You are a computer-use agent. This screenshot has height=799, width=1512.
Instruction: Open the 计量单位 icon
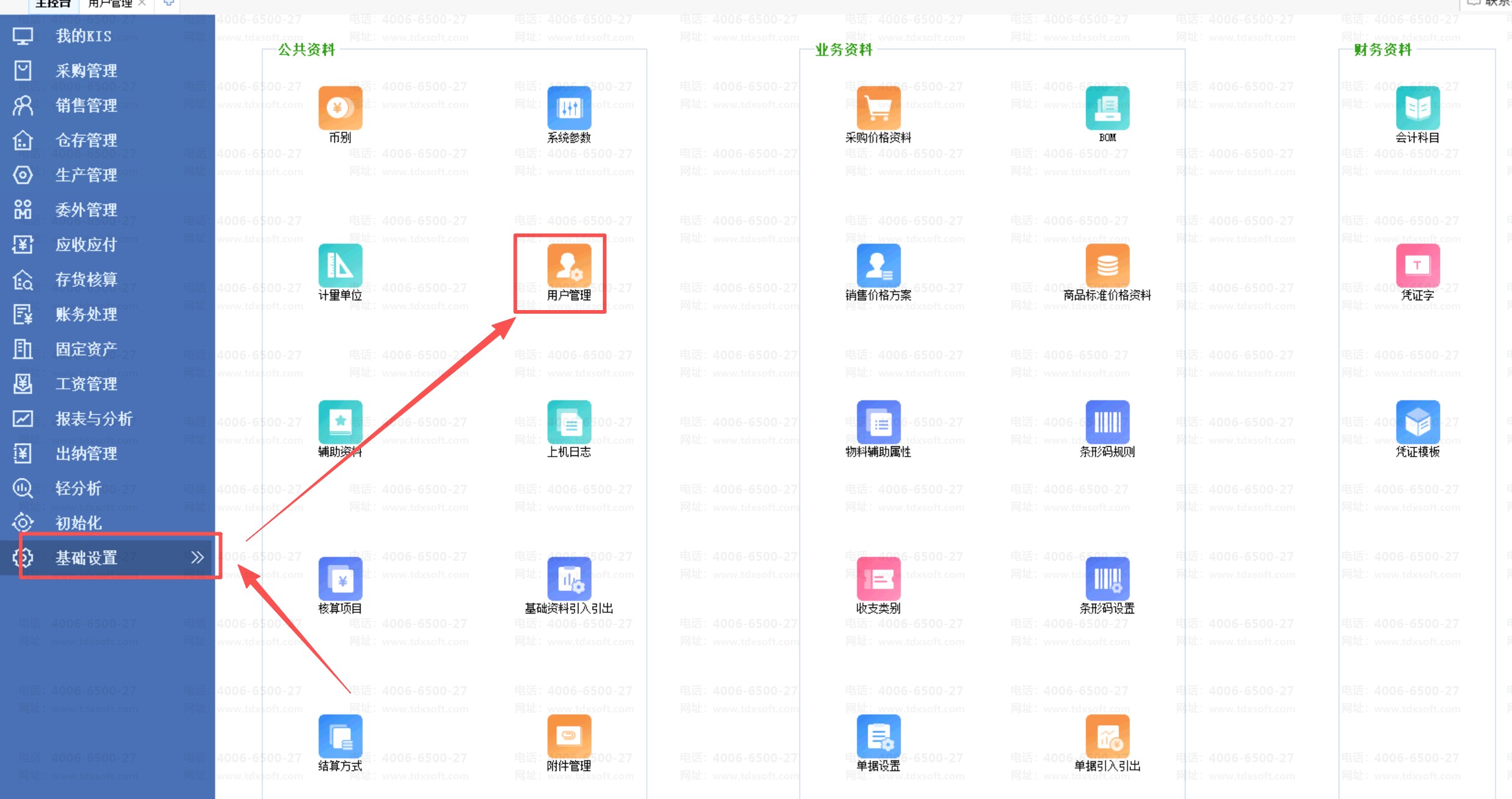(340, 266)
